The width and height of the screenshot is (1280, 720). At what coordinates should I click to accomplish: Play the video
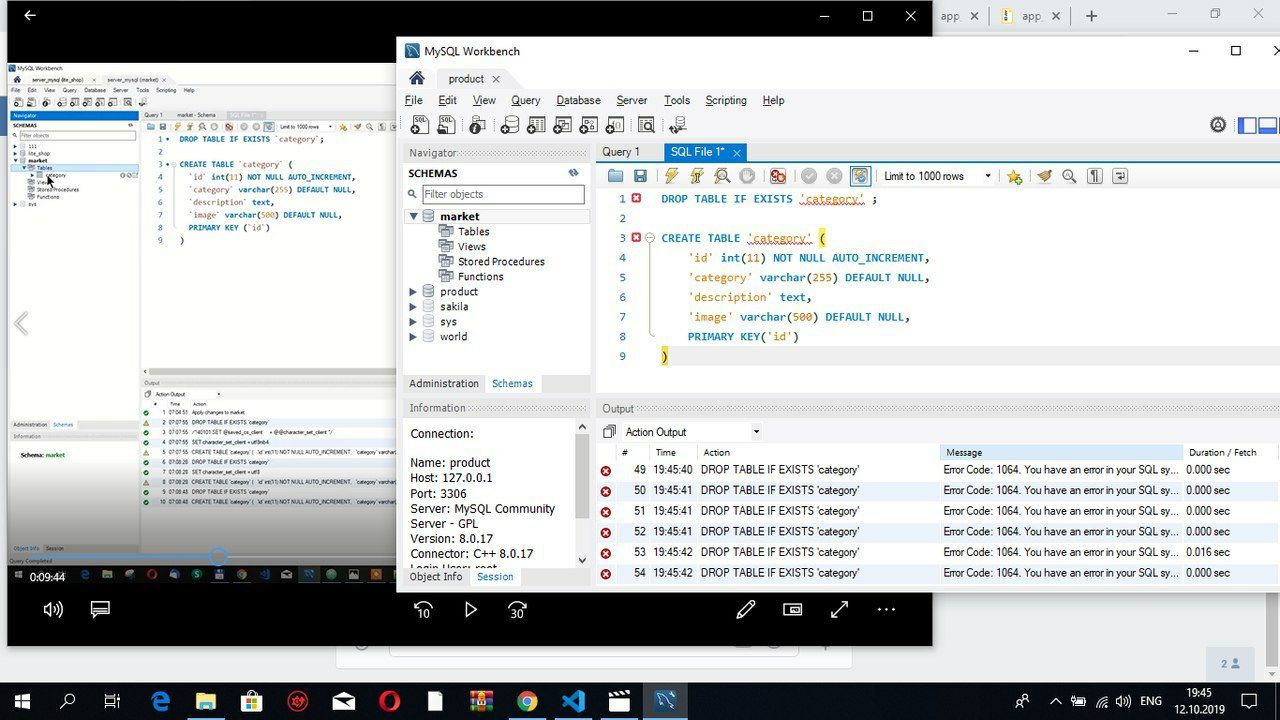pos(470,609)
